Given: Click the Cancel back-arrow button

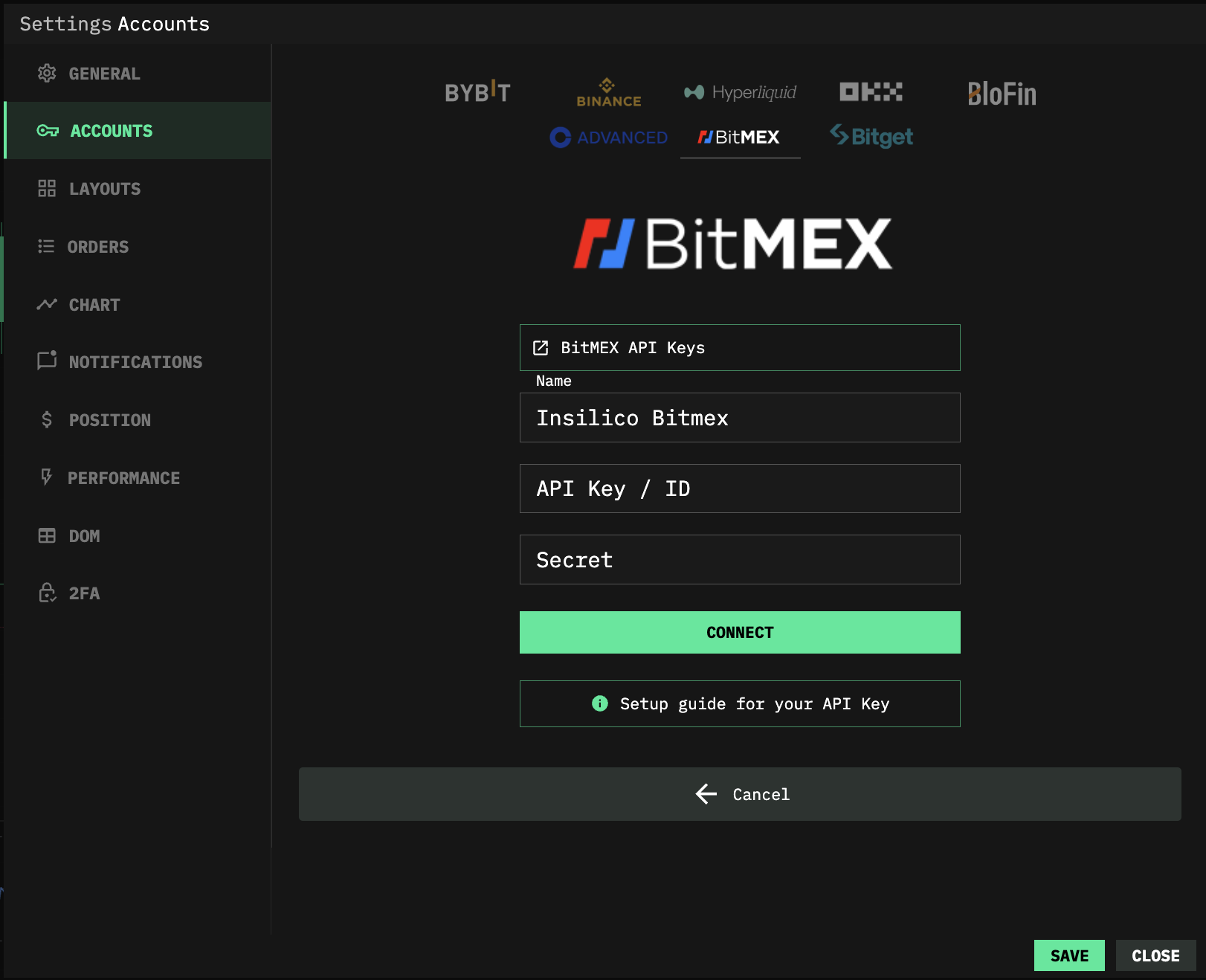Looking at the screenshot, I should [x=739, y=794].
